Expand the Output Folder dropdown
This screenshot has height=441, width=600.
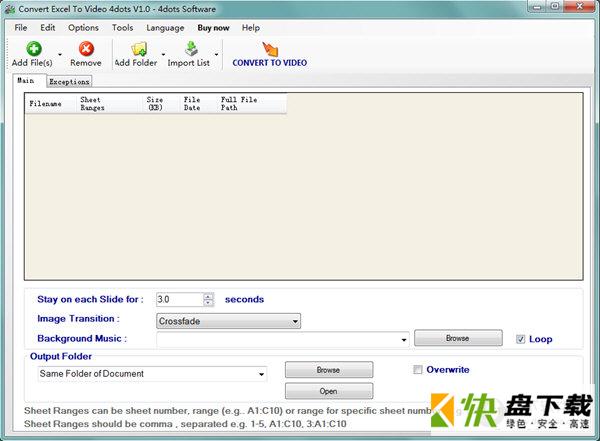[x=261, y=374]
